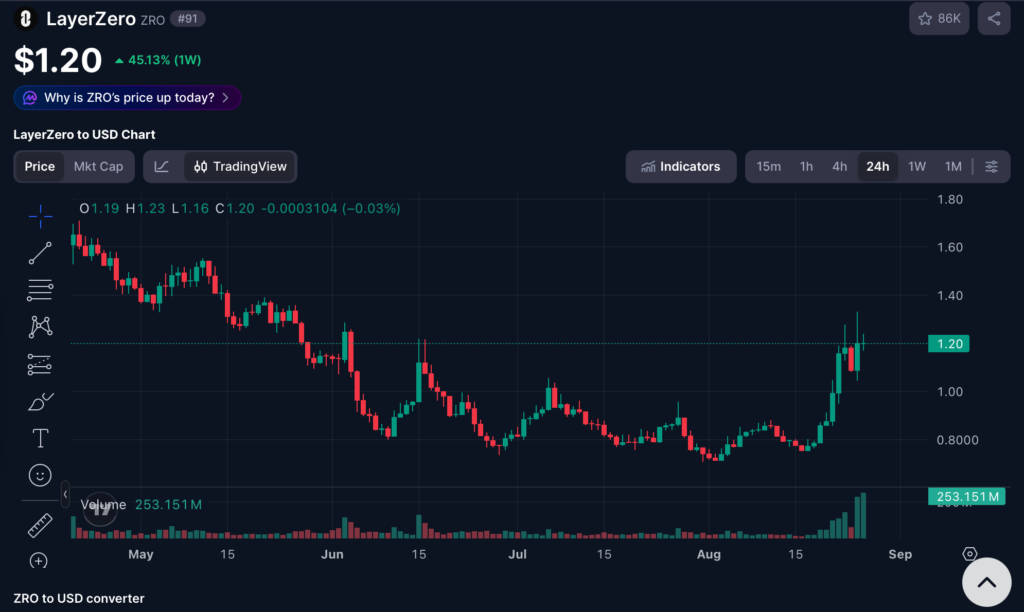Open "Why is ZRO's price up today?"
The image size is (1024, 612).
[127, 98]
